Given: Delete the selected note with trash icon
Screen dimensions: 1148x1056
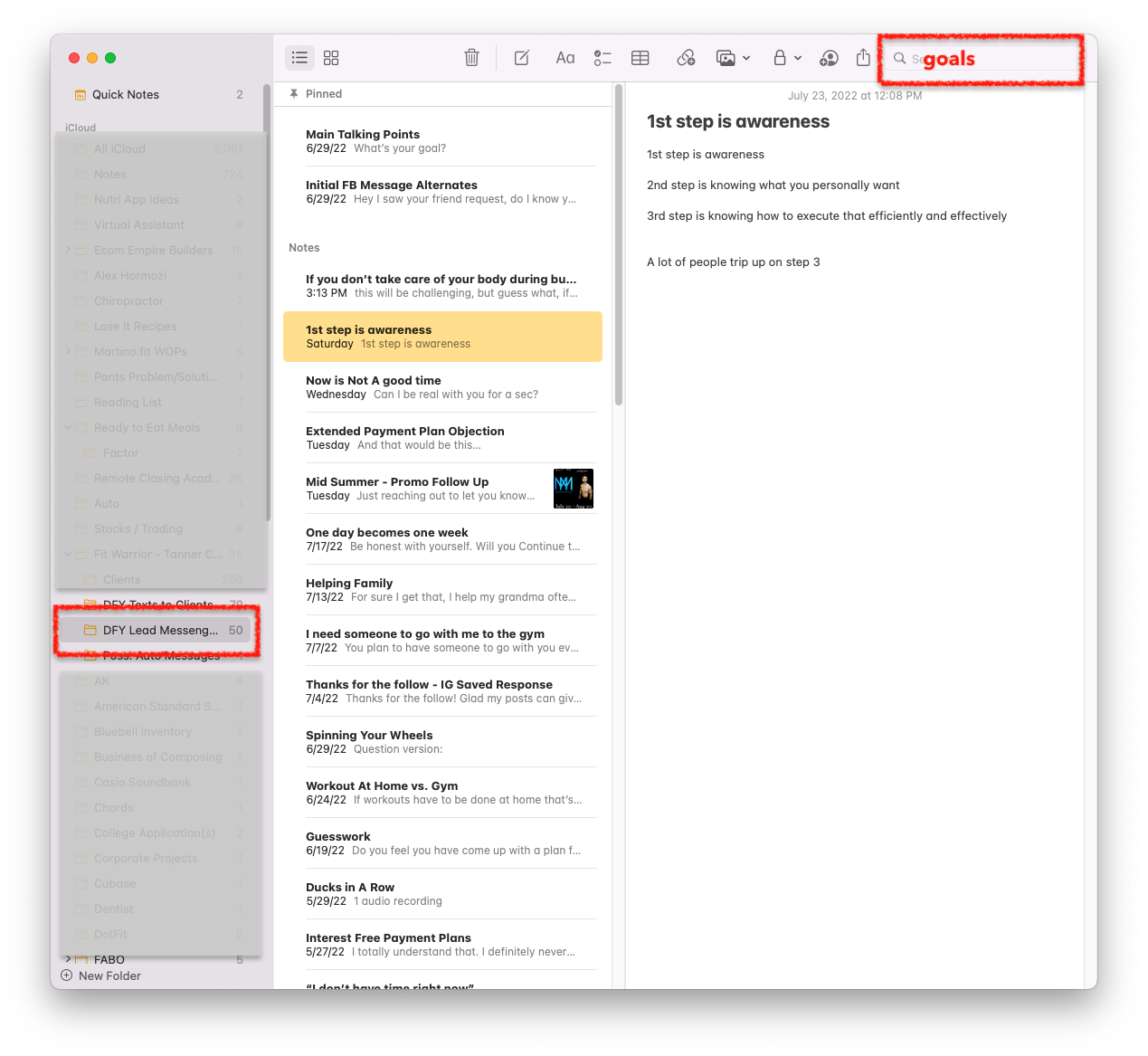Looking at the screenshot, I should 471,58.
